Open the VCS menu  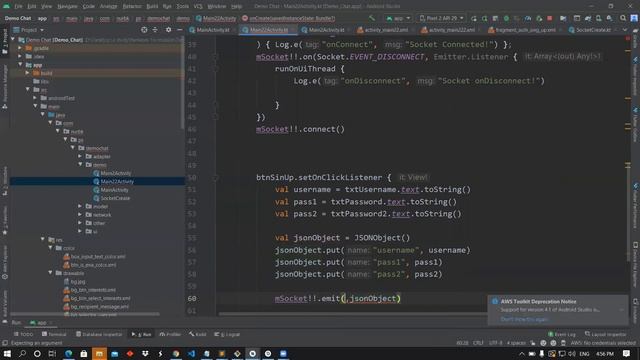pyautogui.click(x=198, y=6)
